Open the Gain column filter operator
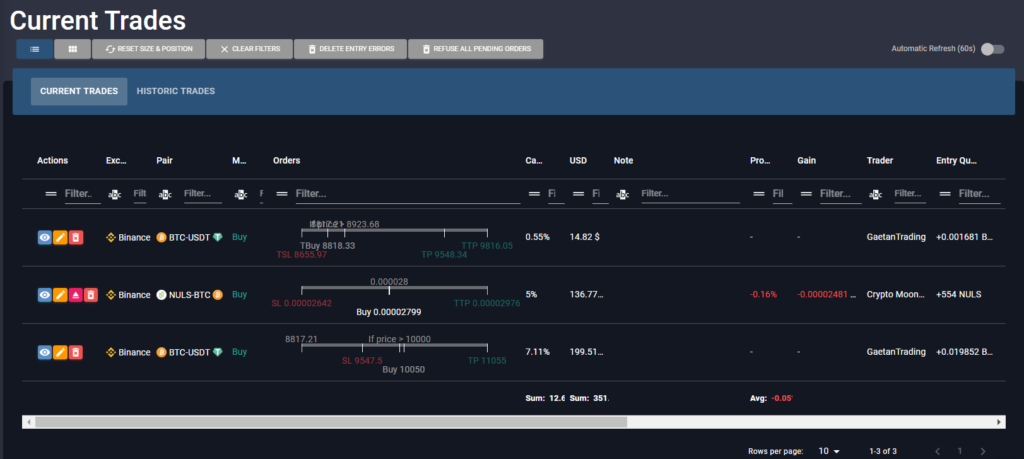 (x=806, y=194)
